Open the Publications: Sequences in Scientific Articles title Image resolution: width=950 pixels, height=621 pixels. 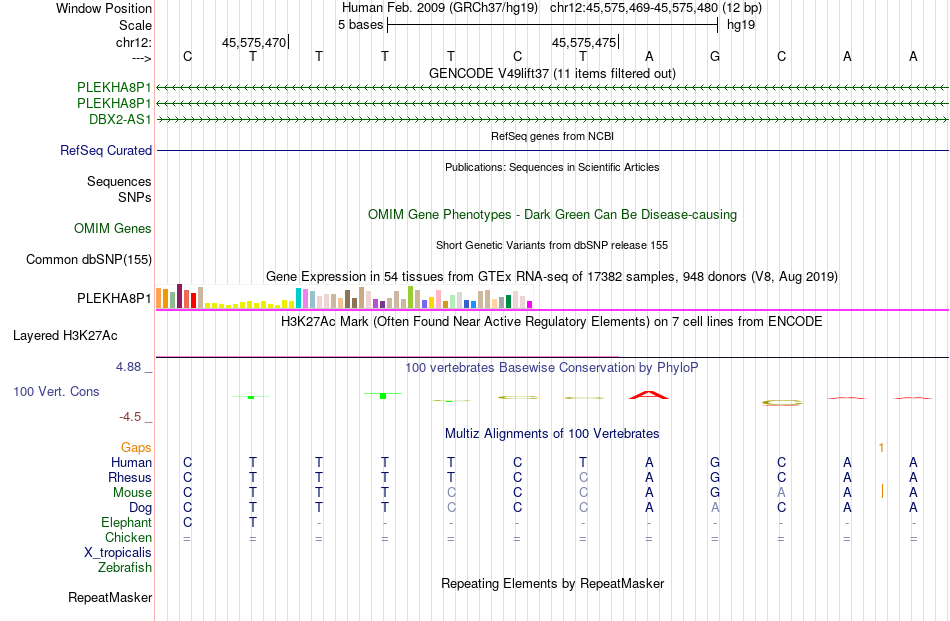[552, 167]
